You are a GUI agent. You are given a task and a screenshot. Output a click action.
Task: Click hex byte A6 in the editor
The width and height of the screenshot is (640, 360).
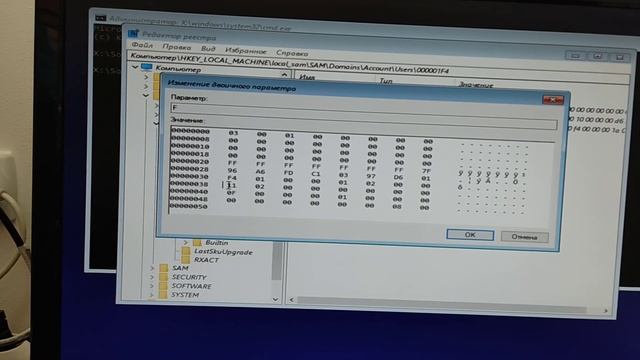click(x=260, y=172)
